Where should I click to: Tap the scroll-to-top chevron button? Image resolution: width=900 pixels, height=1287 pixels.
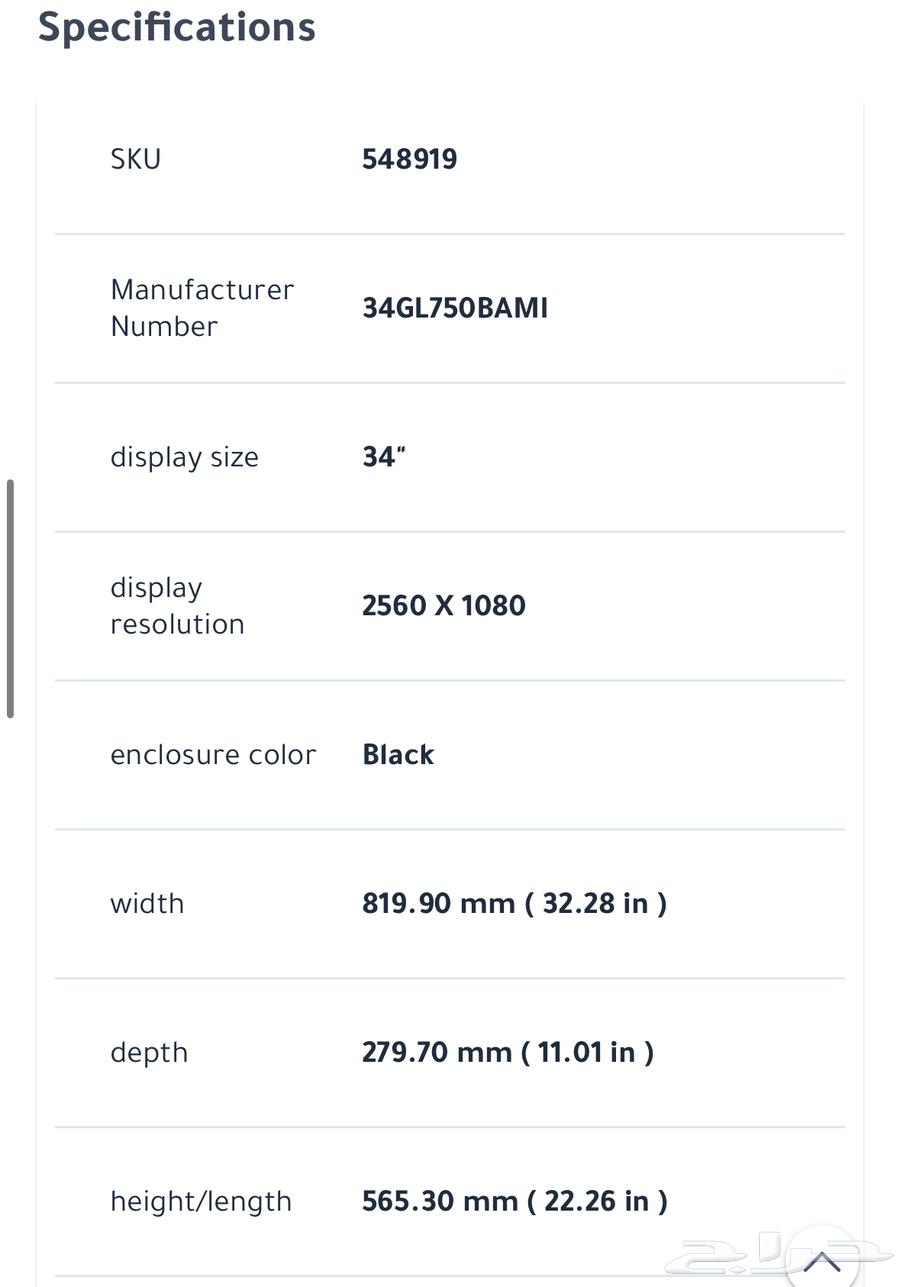click(x=822, y=1258)
